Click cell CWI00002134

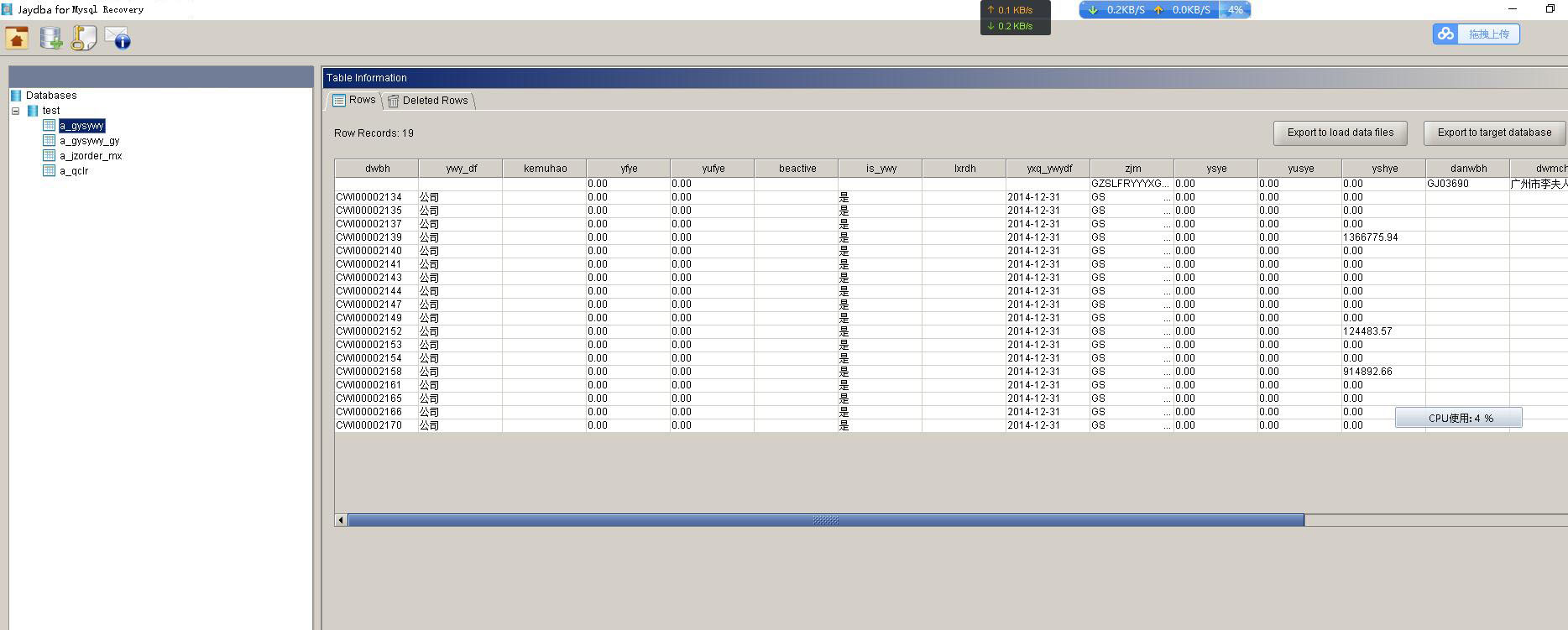(377, 197)
